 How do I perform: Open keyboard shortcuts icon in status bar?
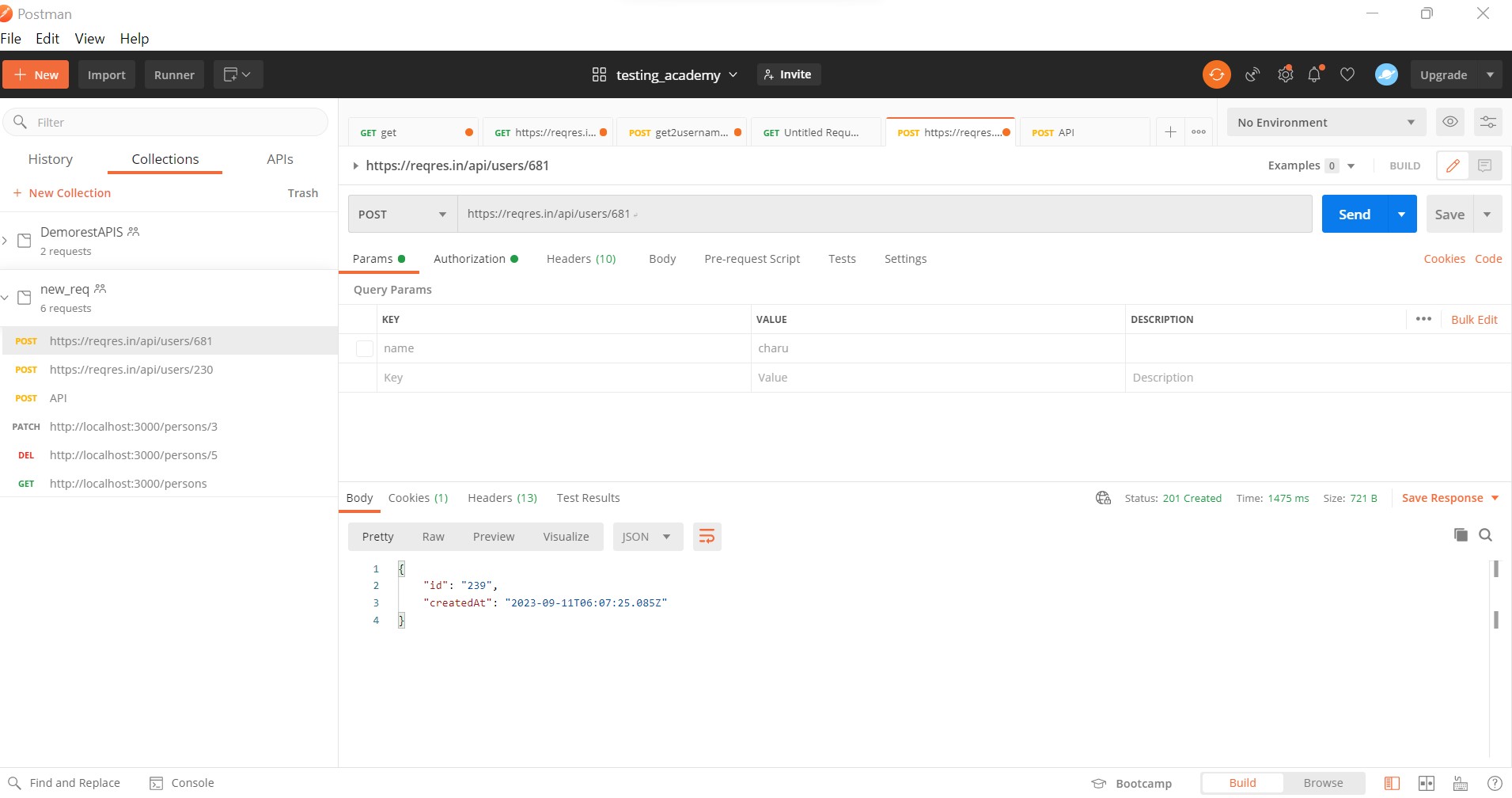point(1461,783)
